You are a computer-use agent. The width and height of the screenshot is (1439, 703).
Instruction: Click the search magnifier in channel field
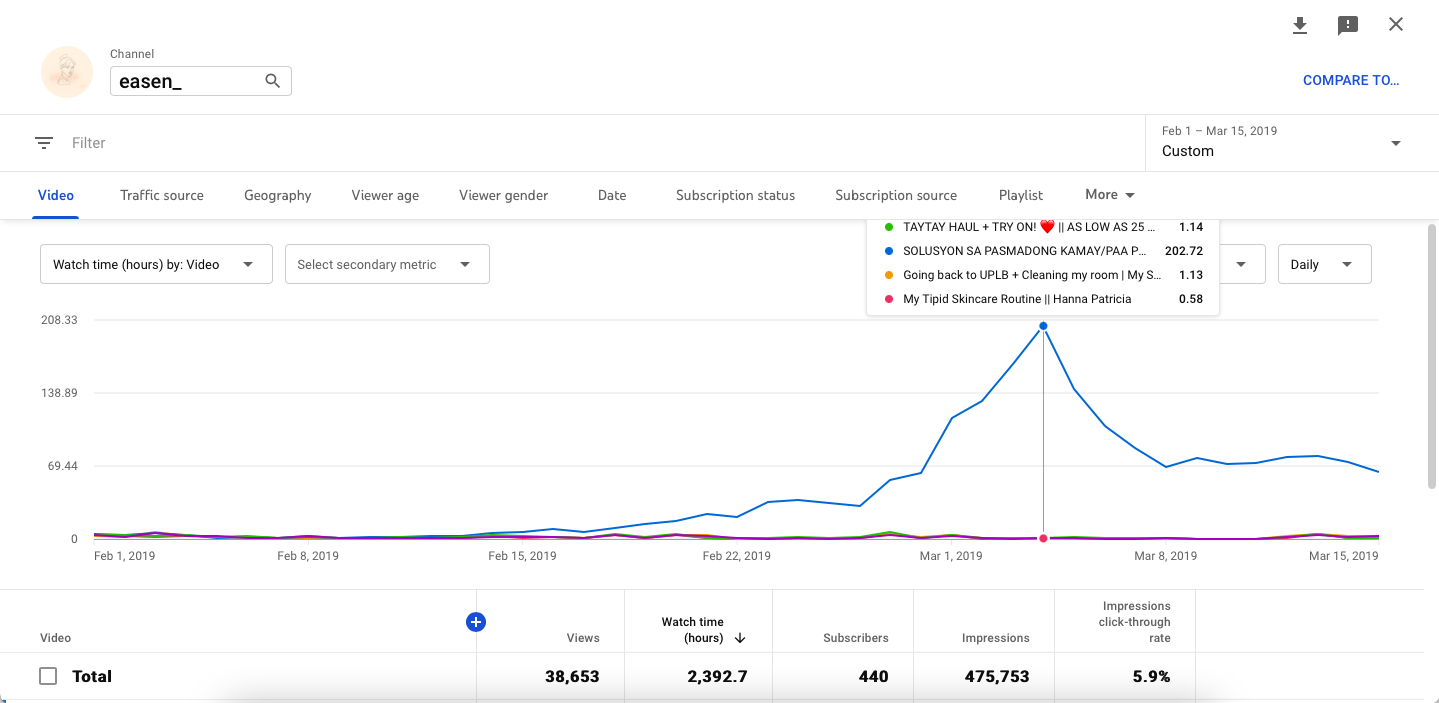[272, 81]
